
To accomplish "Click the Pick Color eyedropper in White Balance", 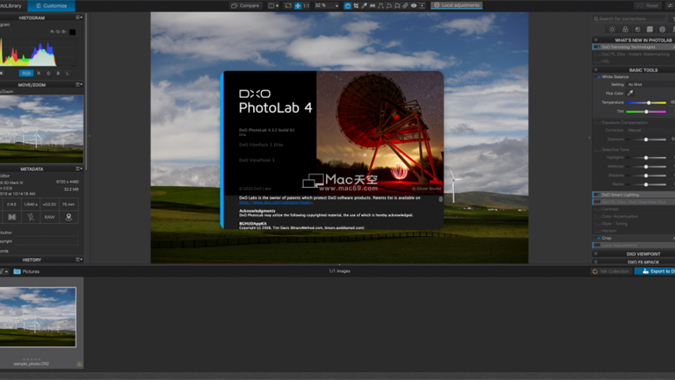I will click(x=630, y=93).
